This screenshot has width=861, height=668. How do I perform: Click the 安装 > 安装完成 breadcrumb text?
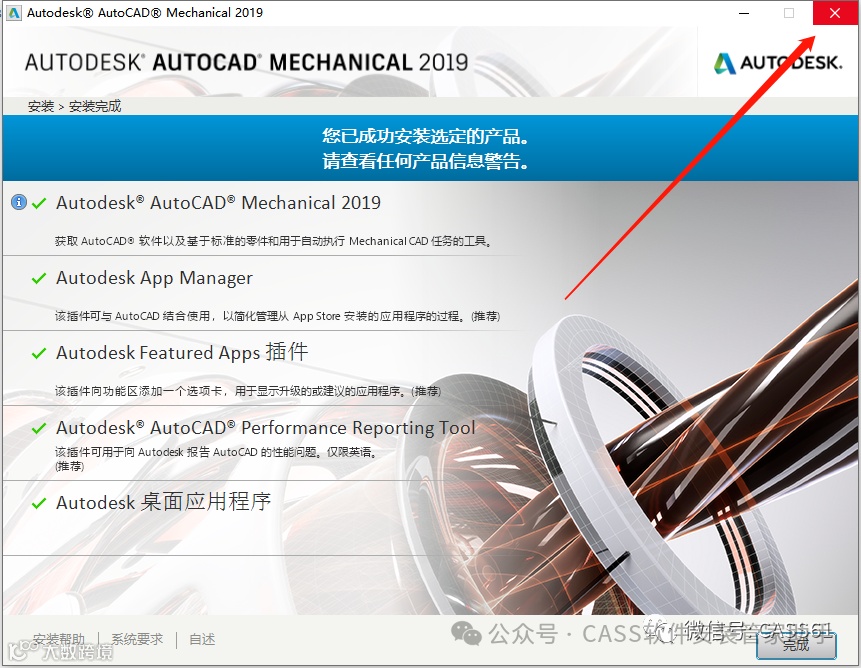tap(75, 106)
